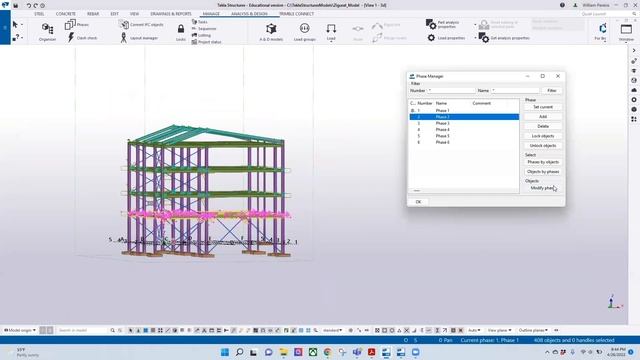Screen dimensions: 640x360
Task: Open Project status
Action: 206,42
